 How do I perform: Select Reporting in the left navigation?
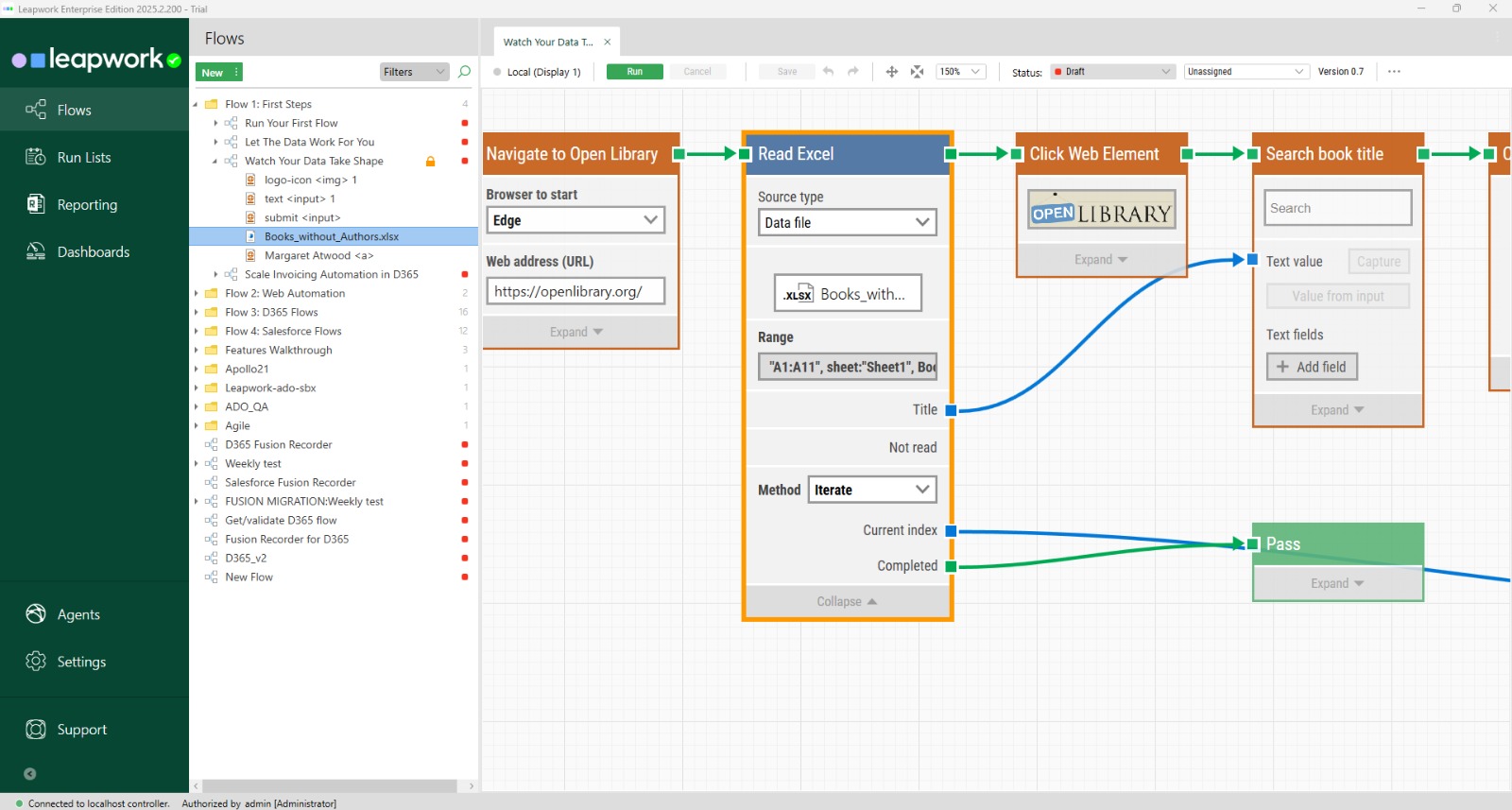click(x=87, y=205)
